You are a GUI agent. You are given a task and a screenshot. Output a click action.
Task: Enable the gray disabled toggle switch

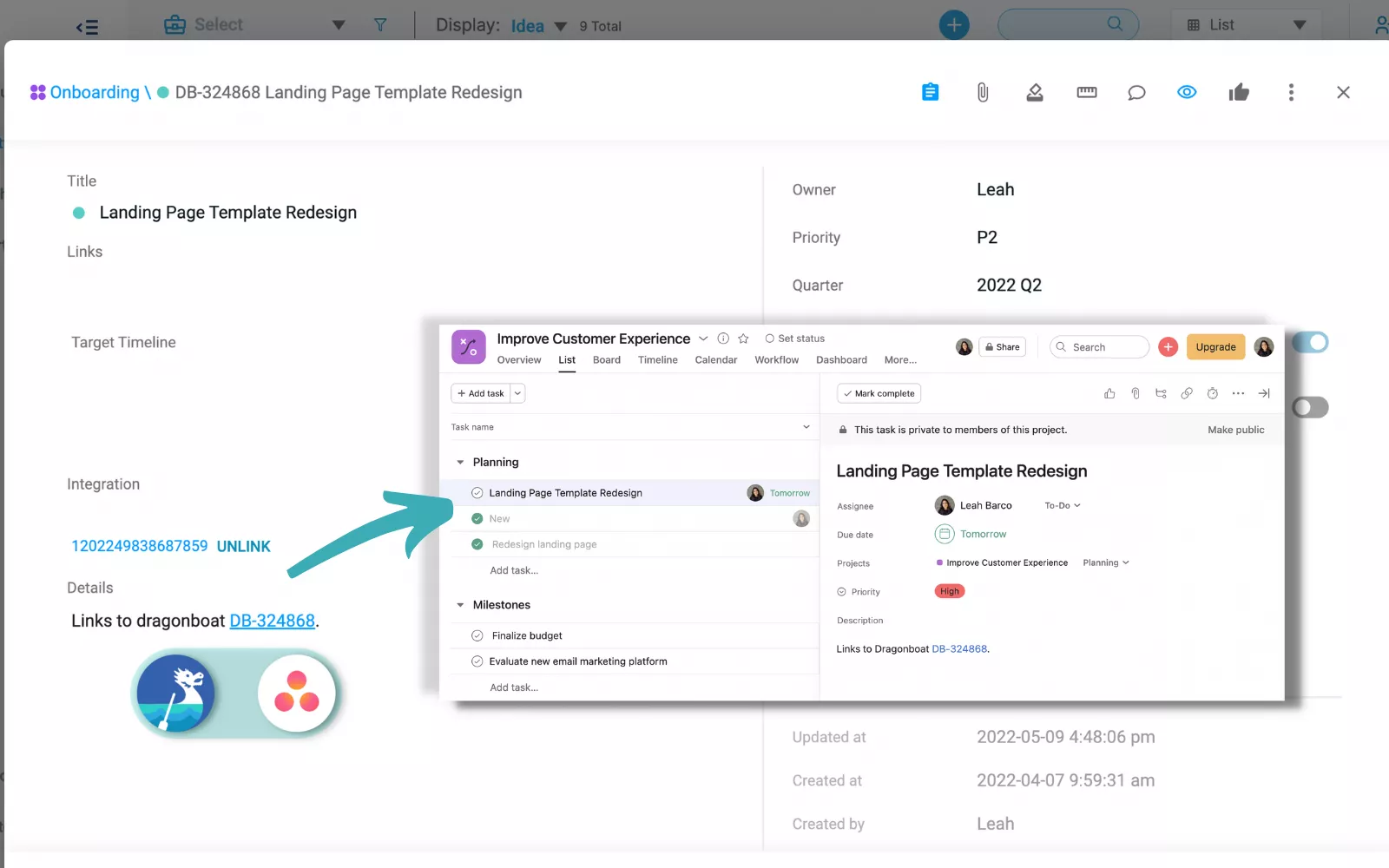coord(1310,407)
